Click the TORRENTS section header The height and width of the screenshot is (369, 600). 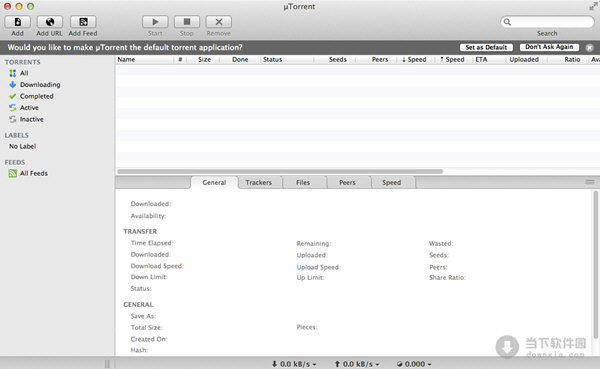pos(23,62)
